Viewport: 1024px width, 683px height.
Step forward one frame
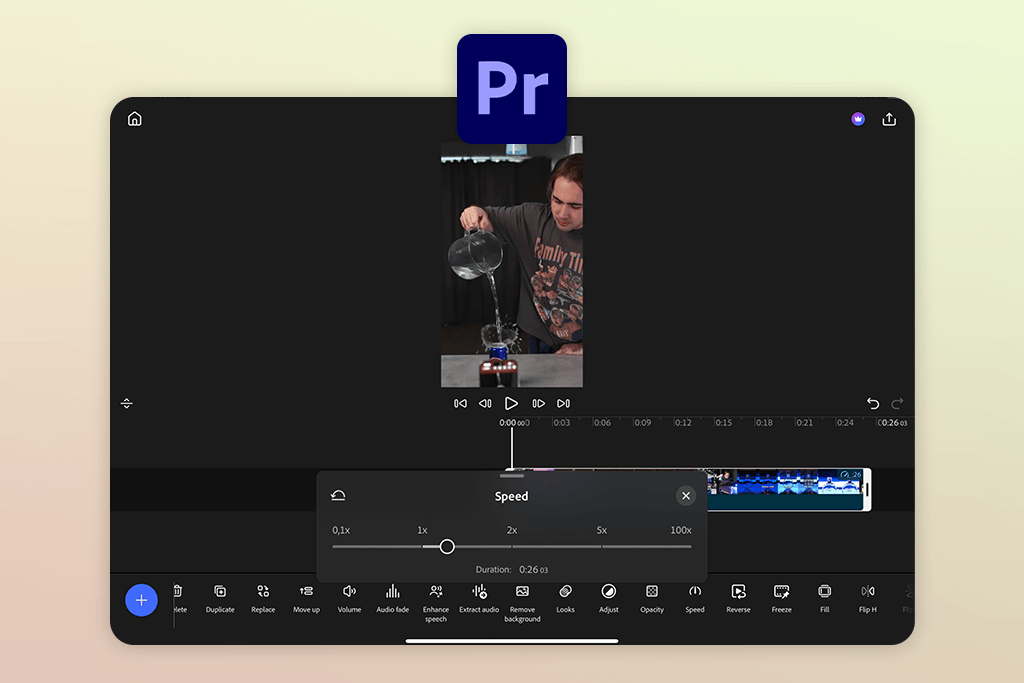tap(538, 404)
